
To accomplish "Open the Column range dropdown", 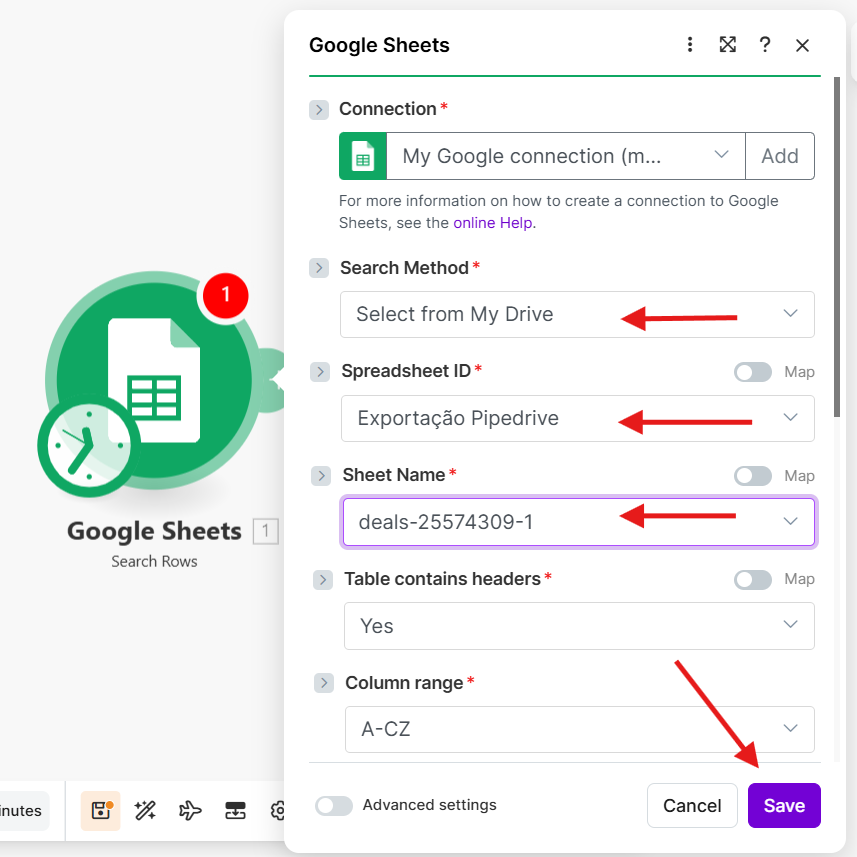I will click(580, 729).
